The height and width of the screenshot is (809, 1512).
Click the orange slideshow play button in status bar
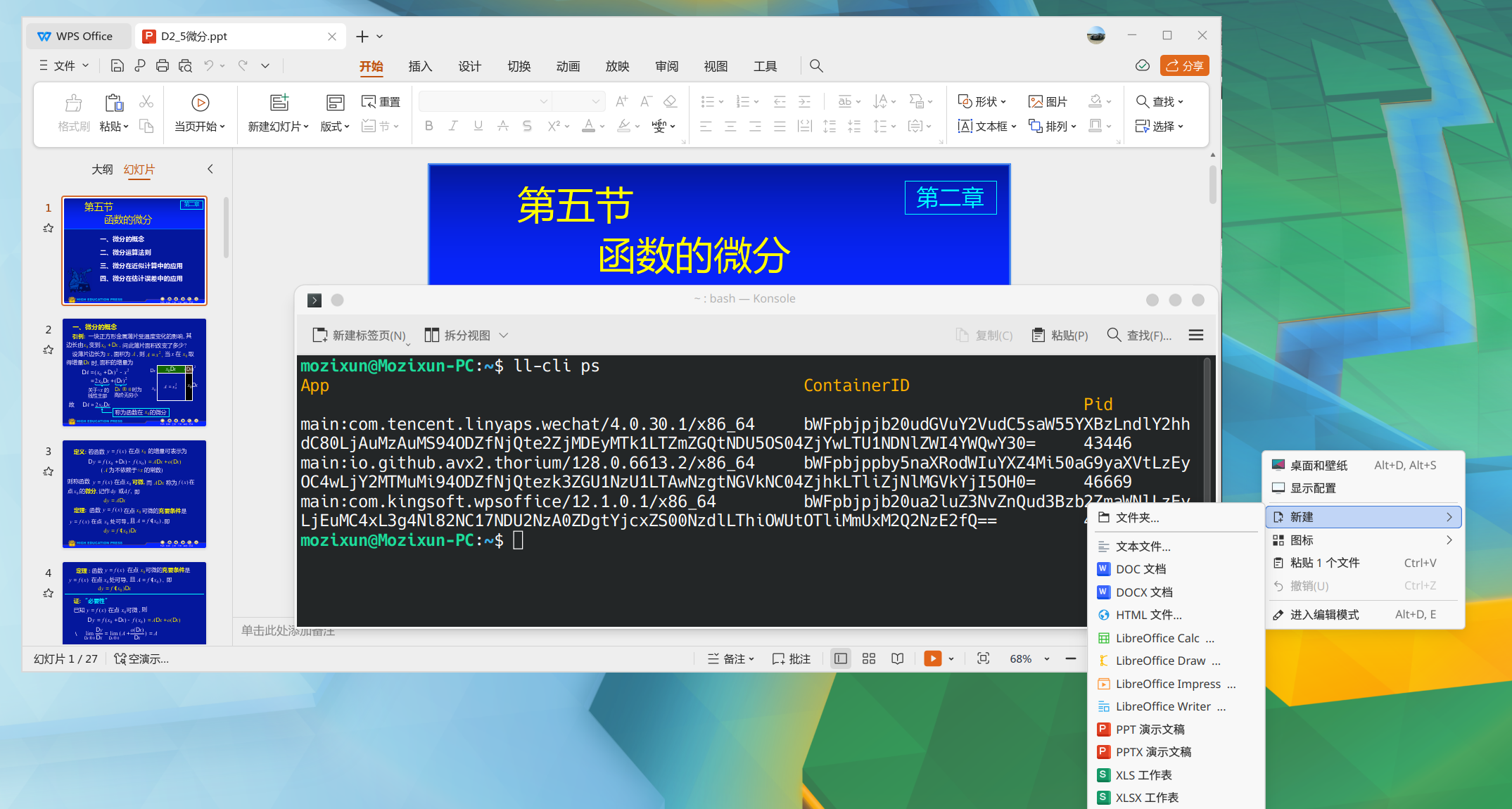[x=933, y=658]
